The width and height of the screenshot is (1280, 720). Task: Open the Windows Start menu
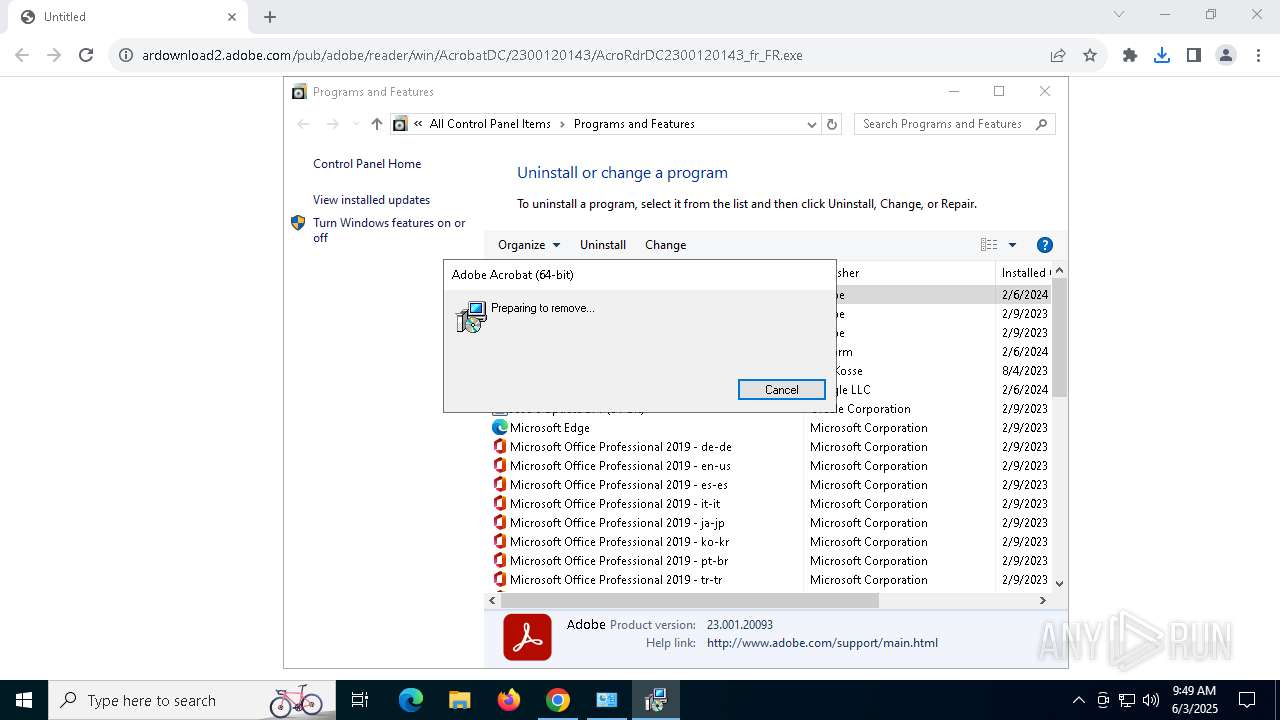[24, 700]
